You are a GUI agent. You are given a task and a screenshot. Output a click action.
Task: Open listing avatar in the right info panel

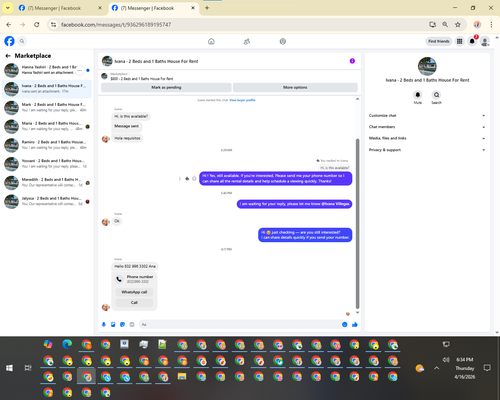427,66
